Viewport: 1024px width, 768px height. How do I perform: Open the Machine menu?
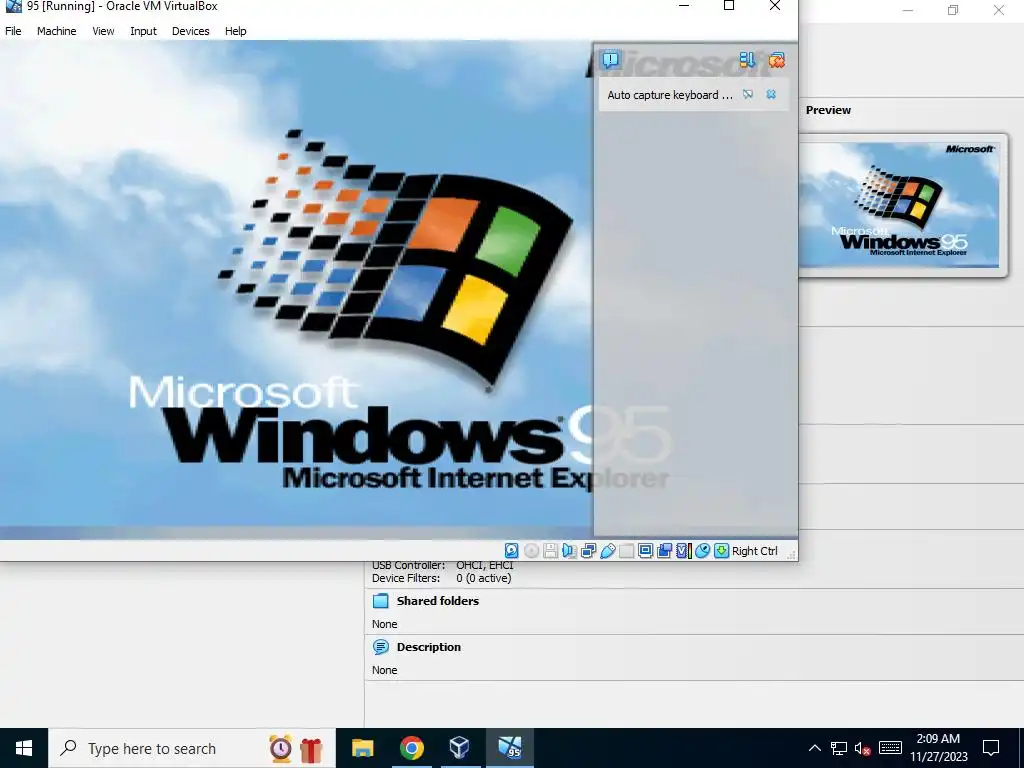tap(56, 31)
